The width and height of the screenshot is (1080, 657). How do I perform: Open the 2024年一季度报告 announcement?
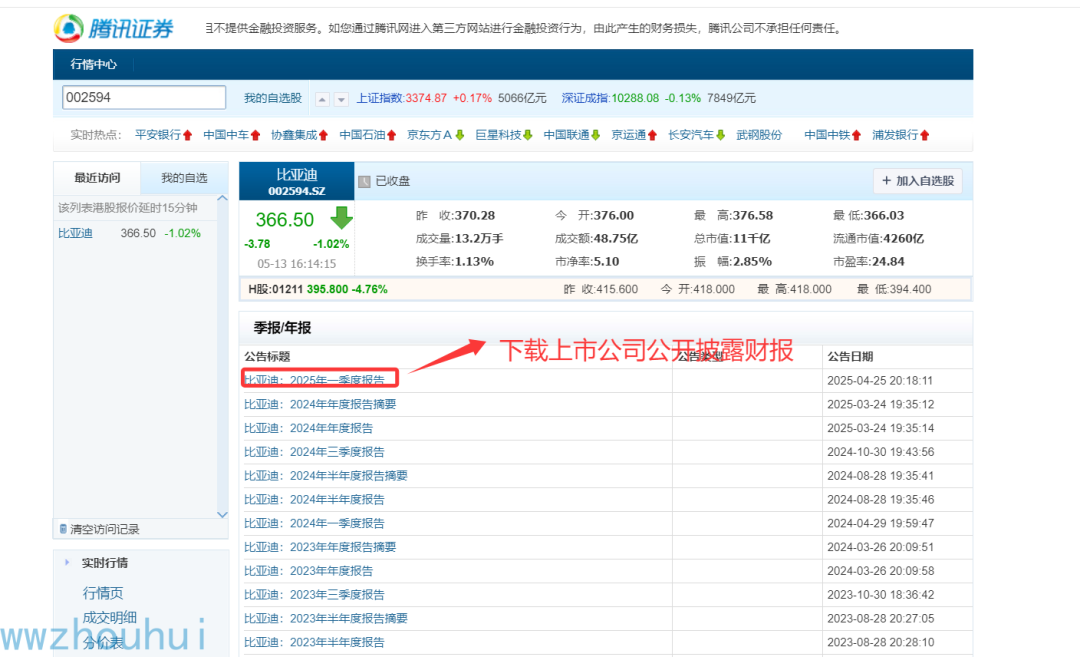click(314, 523)
